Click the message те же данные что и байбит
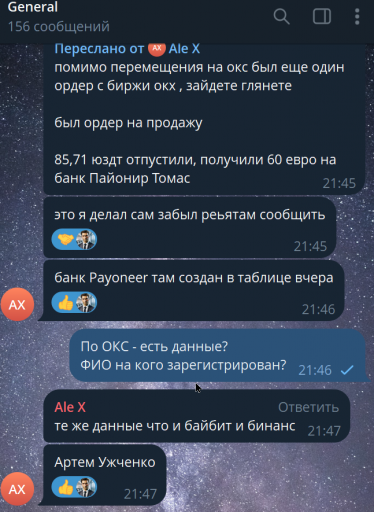This screenshot has width=374, height=512. coord(174,426)
